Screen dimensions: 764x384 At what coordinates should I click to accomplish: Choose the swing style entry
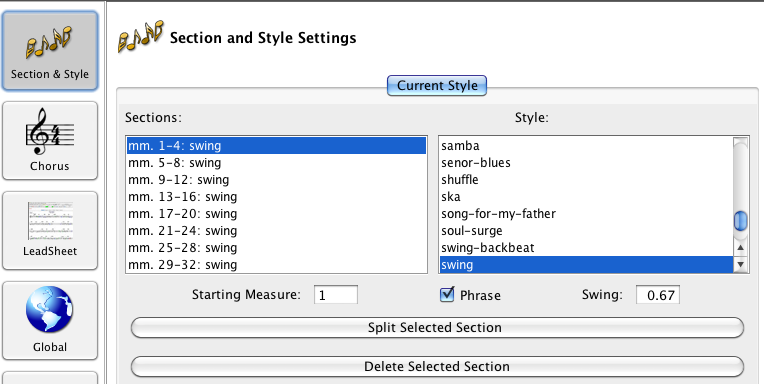[x=586, y=265]
